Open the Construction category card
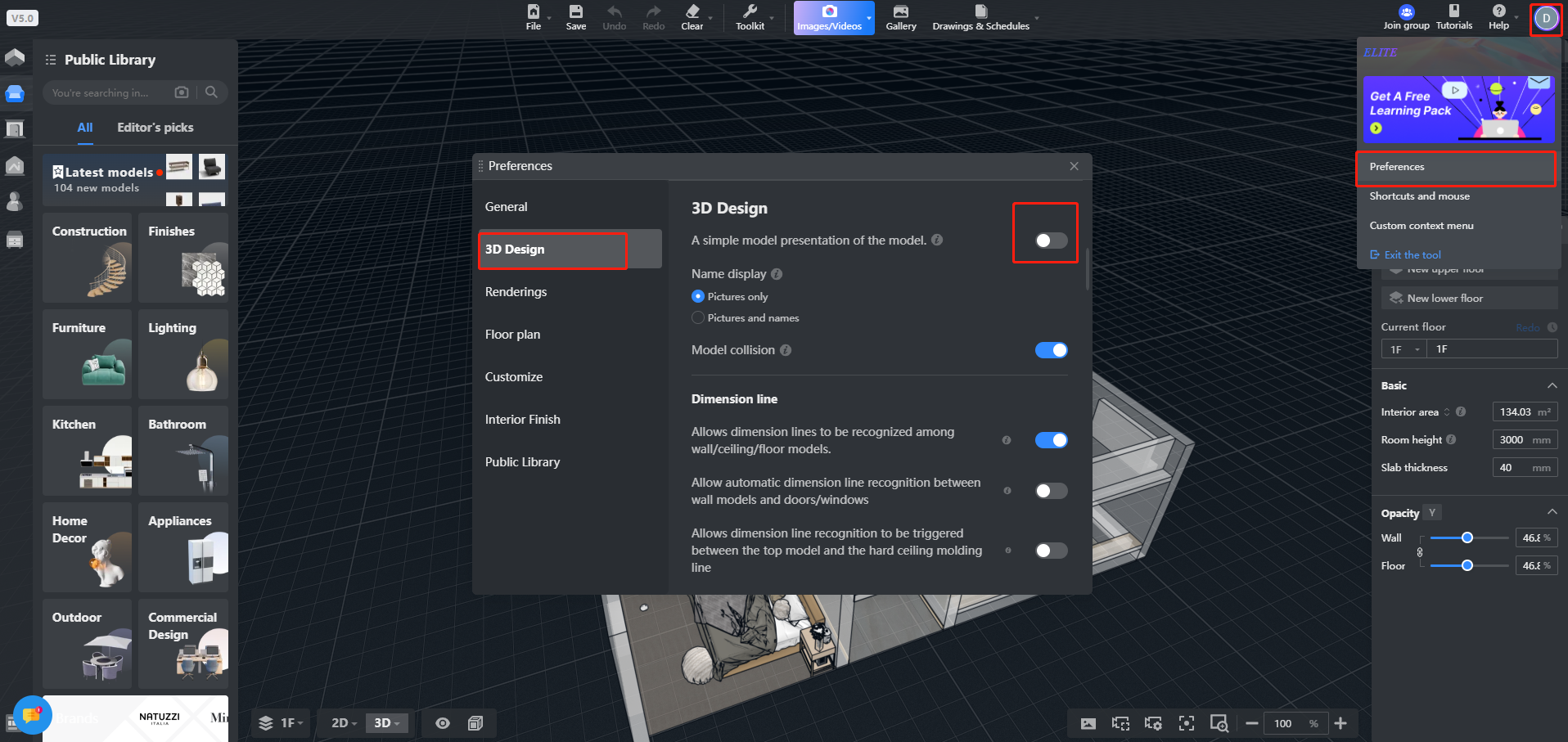 [88, 258]
